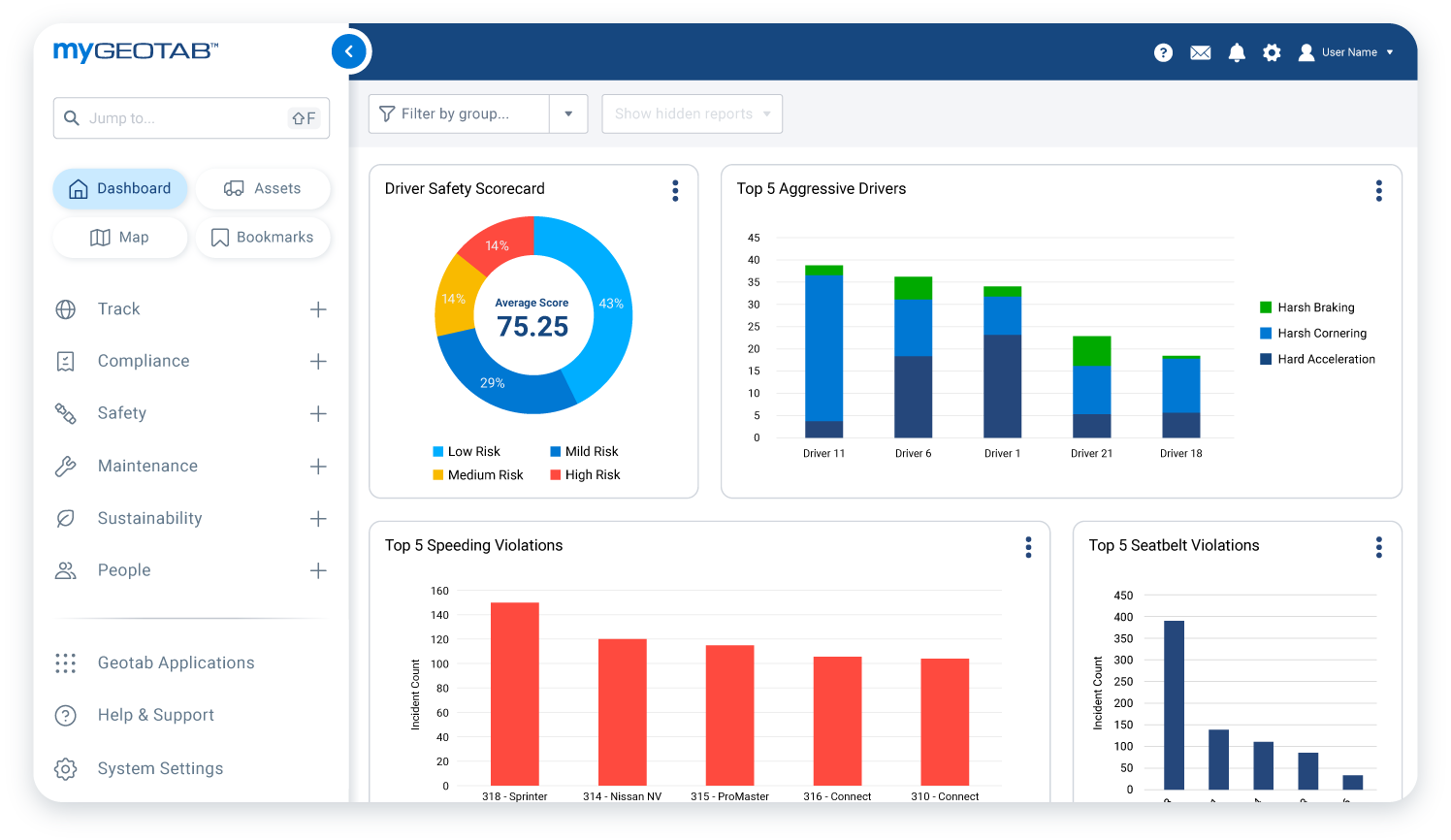View notifications using the bell icon

[x=1237, y=52]
